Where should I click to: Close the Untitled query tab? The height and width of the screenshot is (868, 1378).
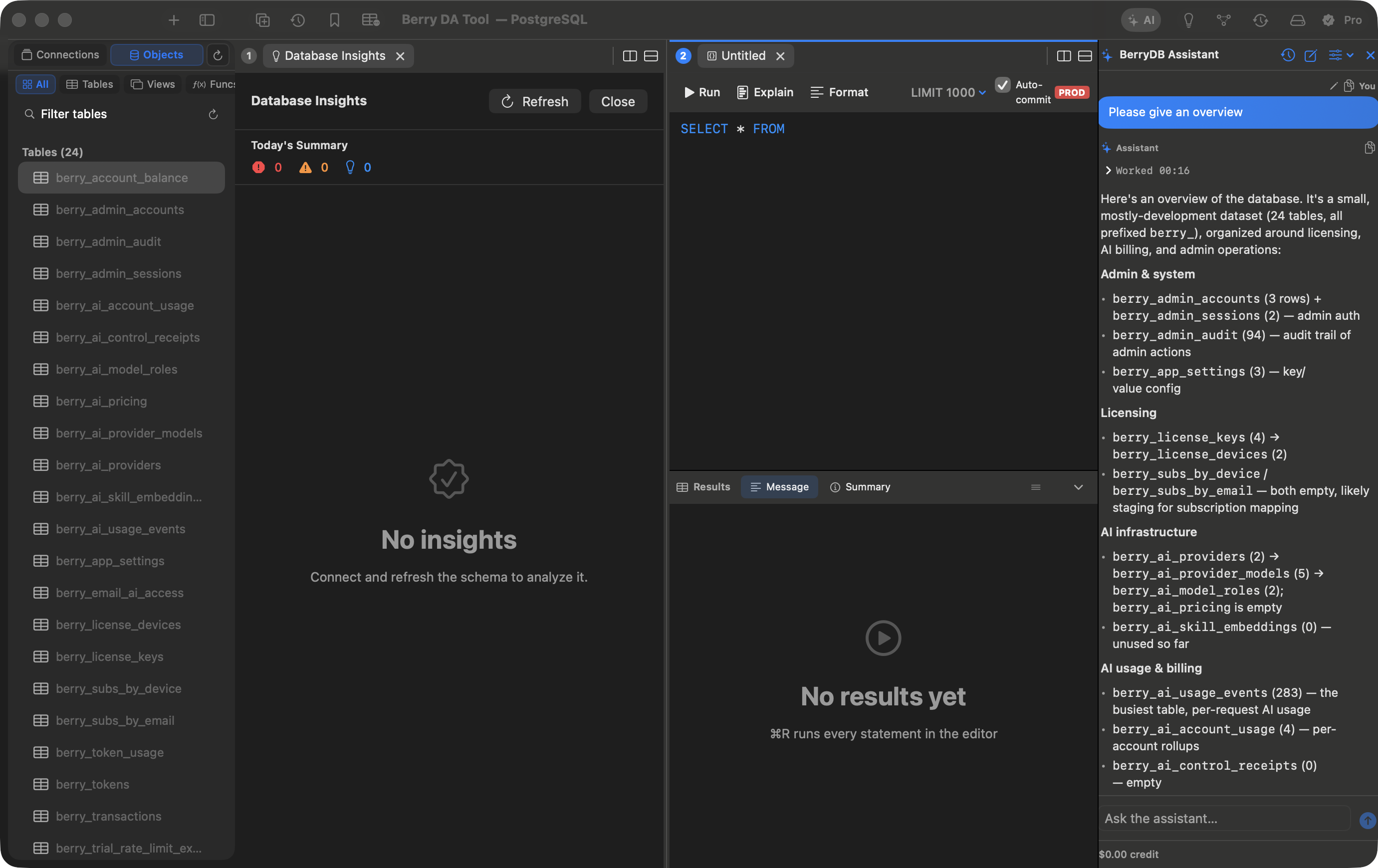coord(780,56)
